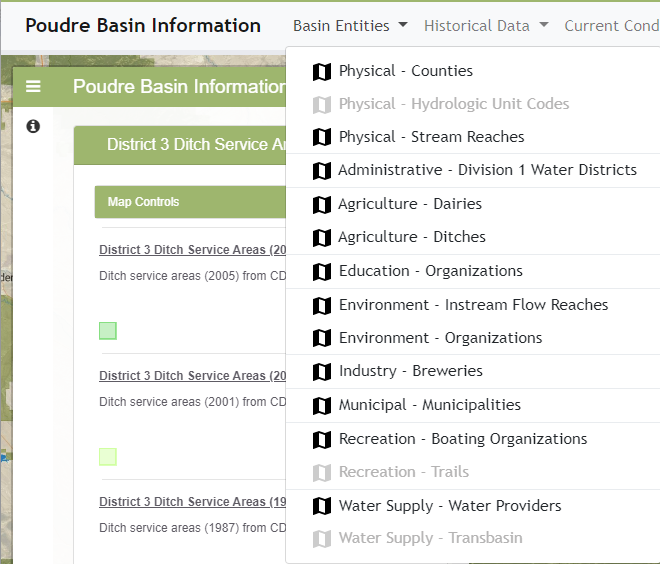
Task: Click map icon beside Physical - Counties
Action: [x=321, y=72]
